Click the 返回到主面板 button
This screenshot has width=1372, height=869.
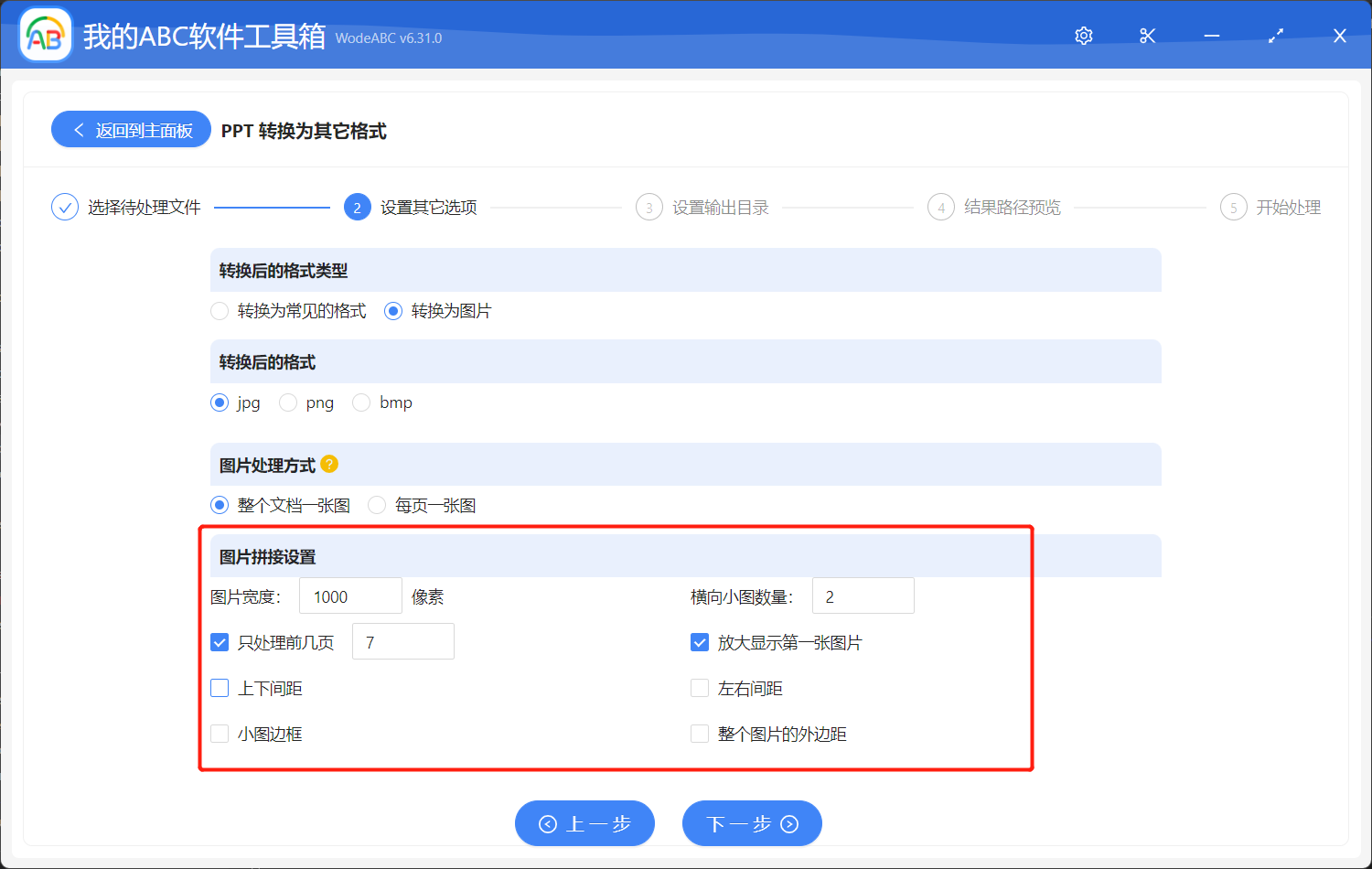pyautogui.click(x=131, y=129)
